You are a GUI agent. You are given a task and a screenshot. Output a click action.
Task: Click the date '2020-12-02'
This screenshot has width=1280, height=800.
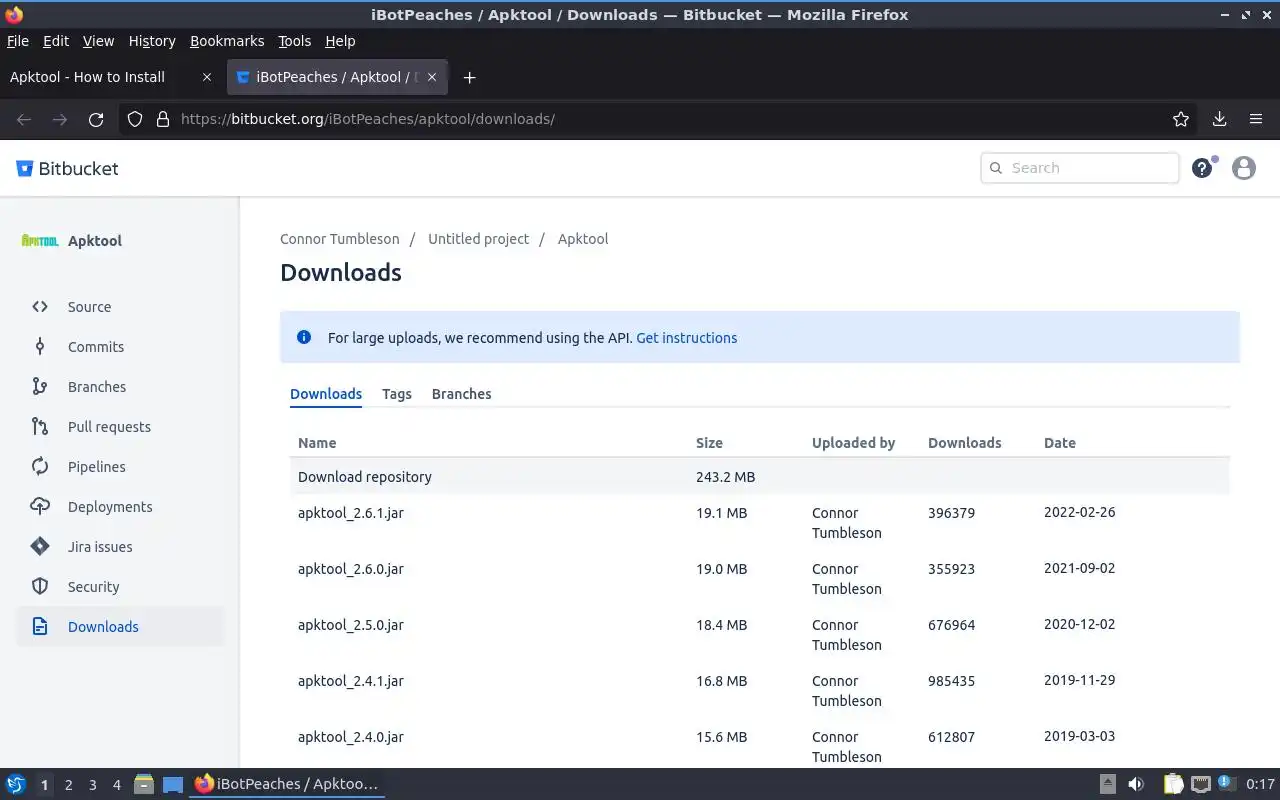tap(1080, 624)
